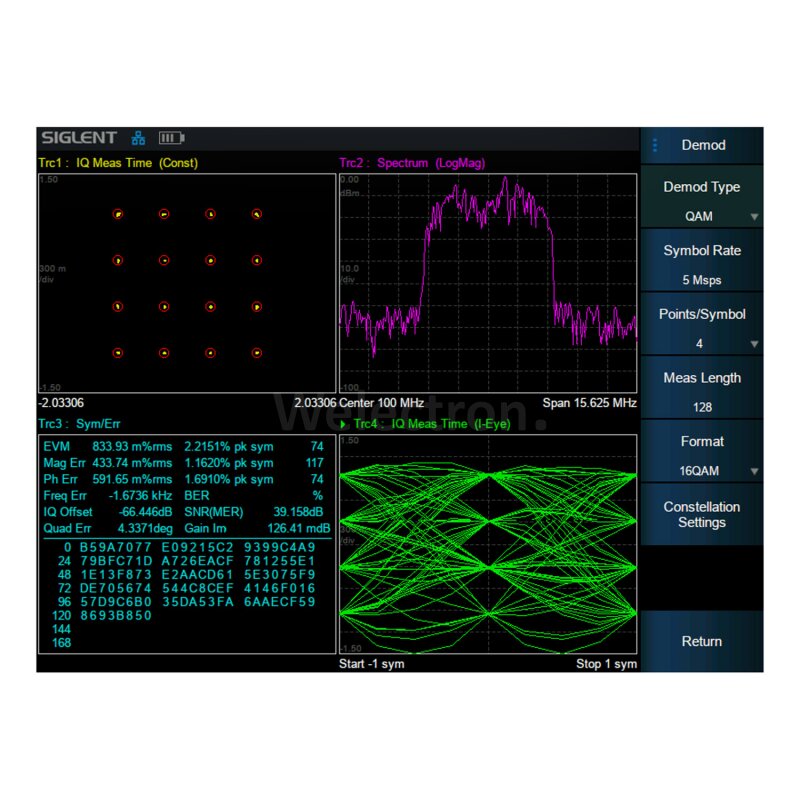
Task: Click the battery indicator icon
Action: pos(170,137)
